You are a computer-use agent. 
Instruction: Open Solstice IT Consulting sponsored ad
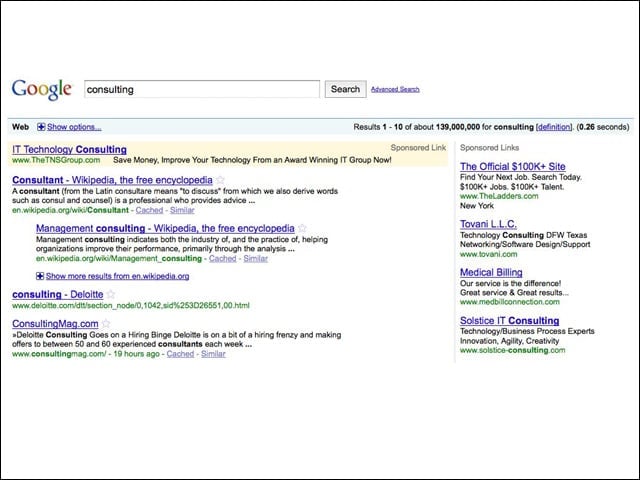tap(509, 320)
